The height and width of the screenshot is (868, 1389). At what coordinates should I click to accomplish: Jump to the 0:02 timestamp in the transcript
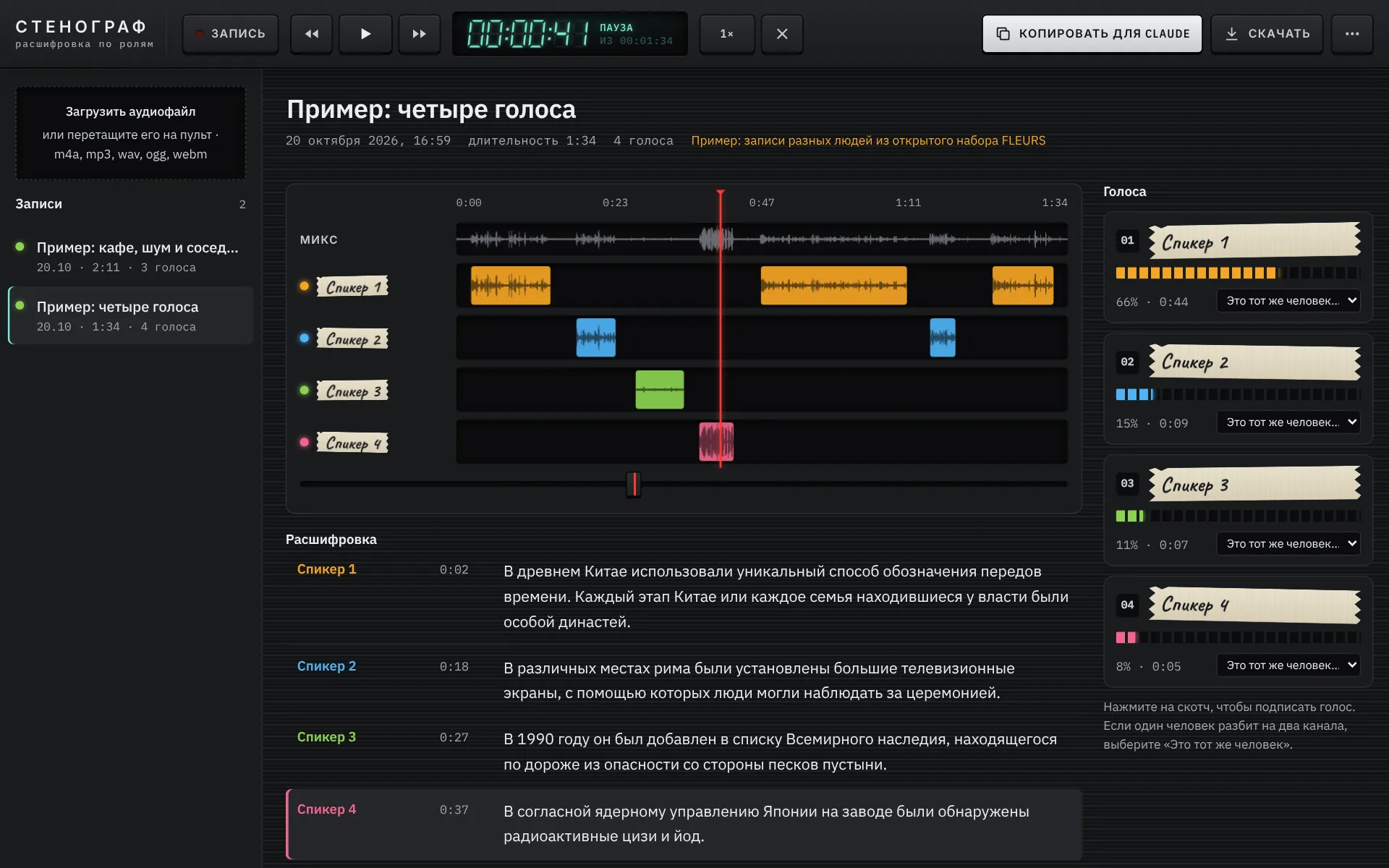(454, 570)
